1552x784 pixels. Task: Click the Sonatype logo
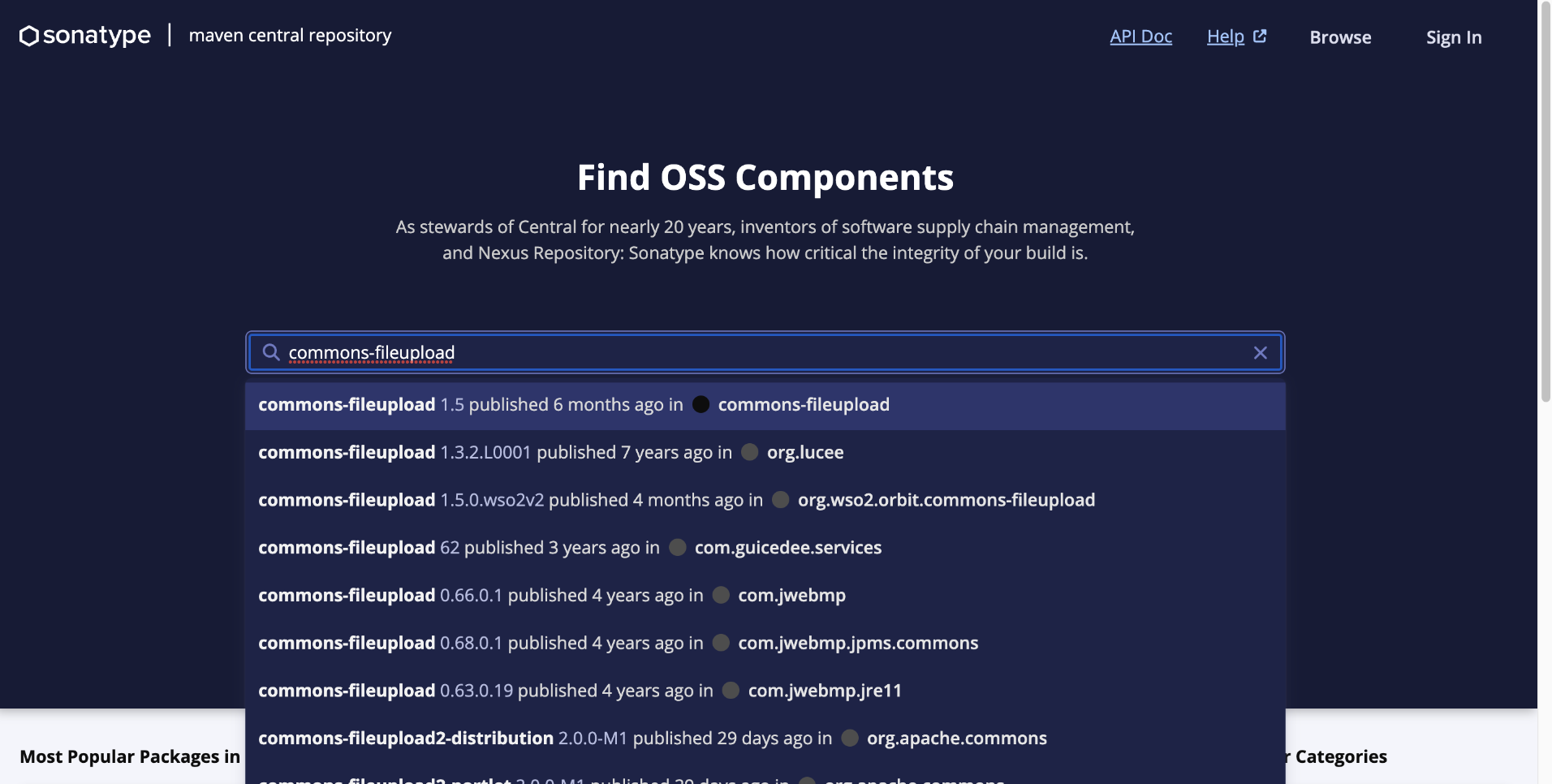pyautogui.click(x=85, y=36)
